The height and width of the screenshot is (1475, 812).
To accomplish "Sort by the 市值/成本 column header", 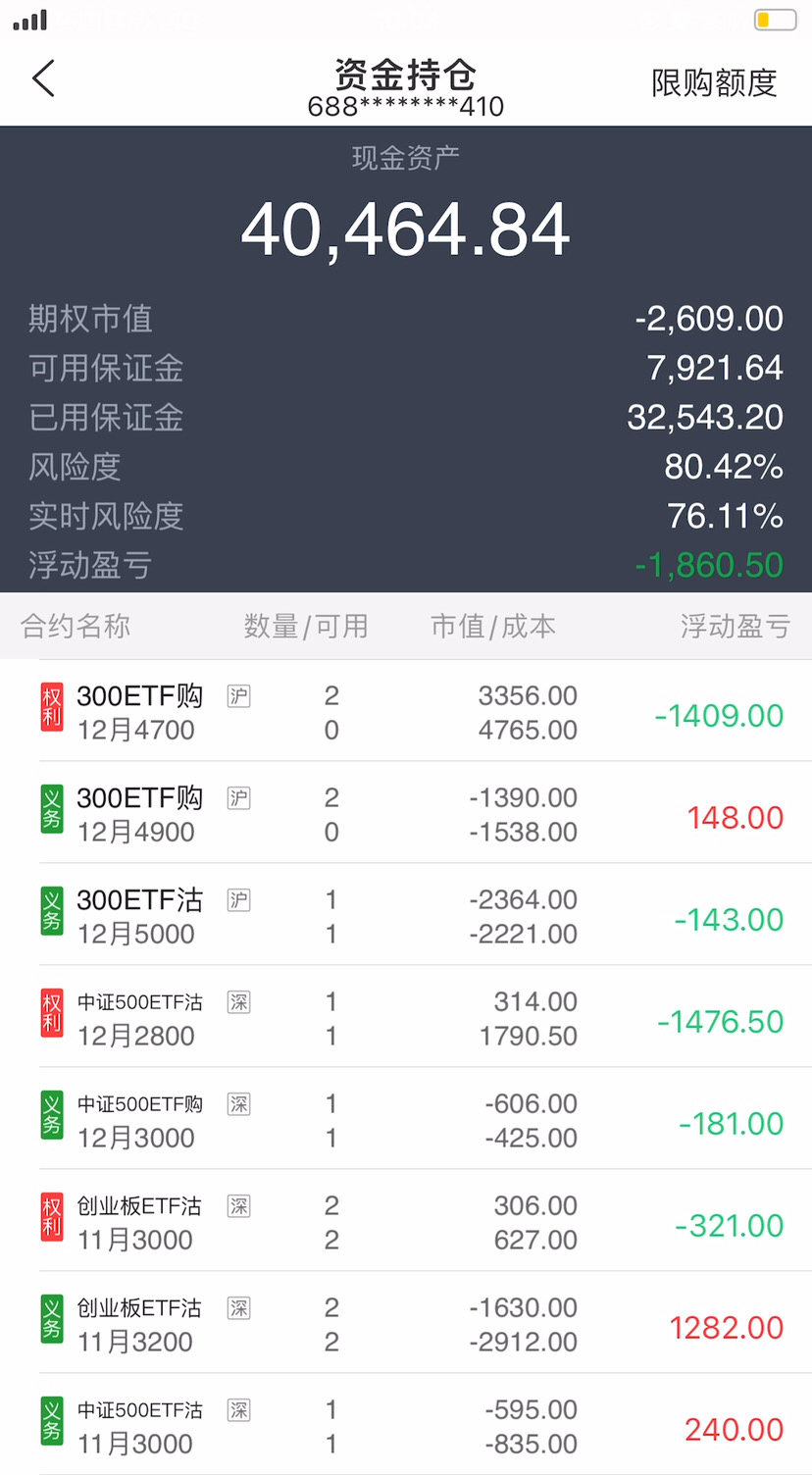I will [x=493, y=627].
